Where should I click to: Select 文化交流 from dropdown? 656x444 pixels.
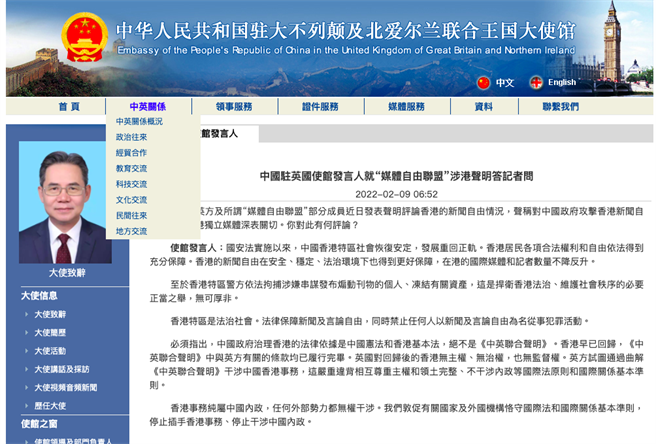click(x=131, y=200)
